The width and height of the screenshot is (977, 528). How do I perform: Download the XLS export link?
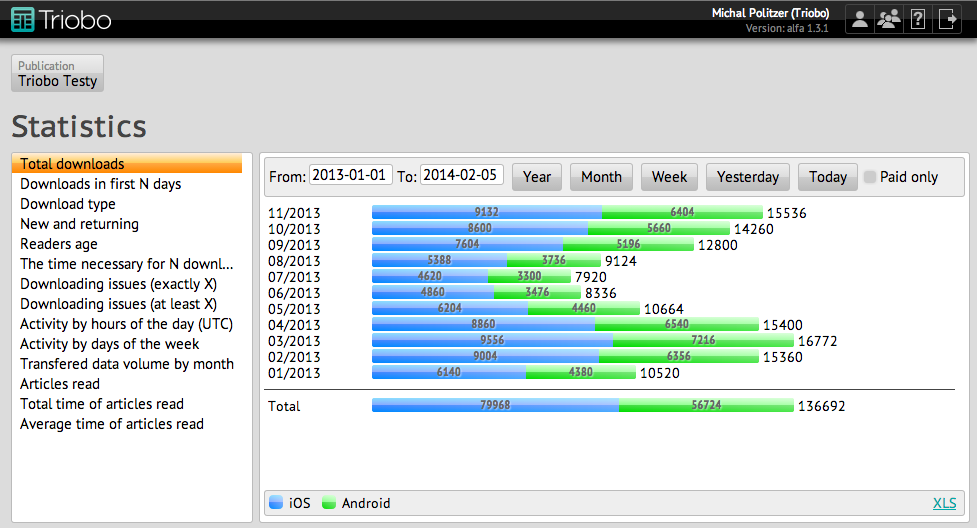[x=944, y=503]
